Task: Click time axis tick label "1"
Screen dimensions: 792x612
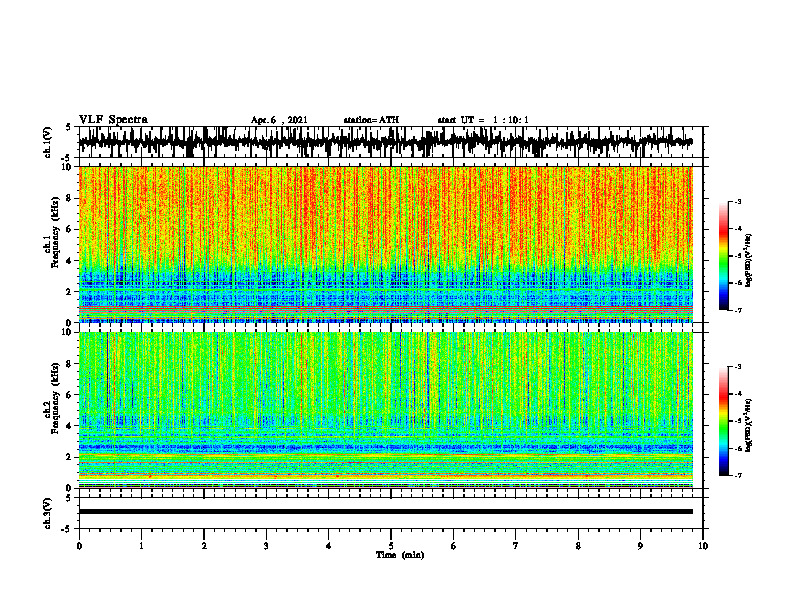Action: point(141,546)
